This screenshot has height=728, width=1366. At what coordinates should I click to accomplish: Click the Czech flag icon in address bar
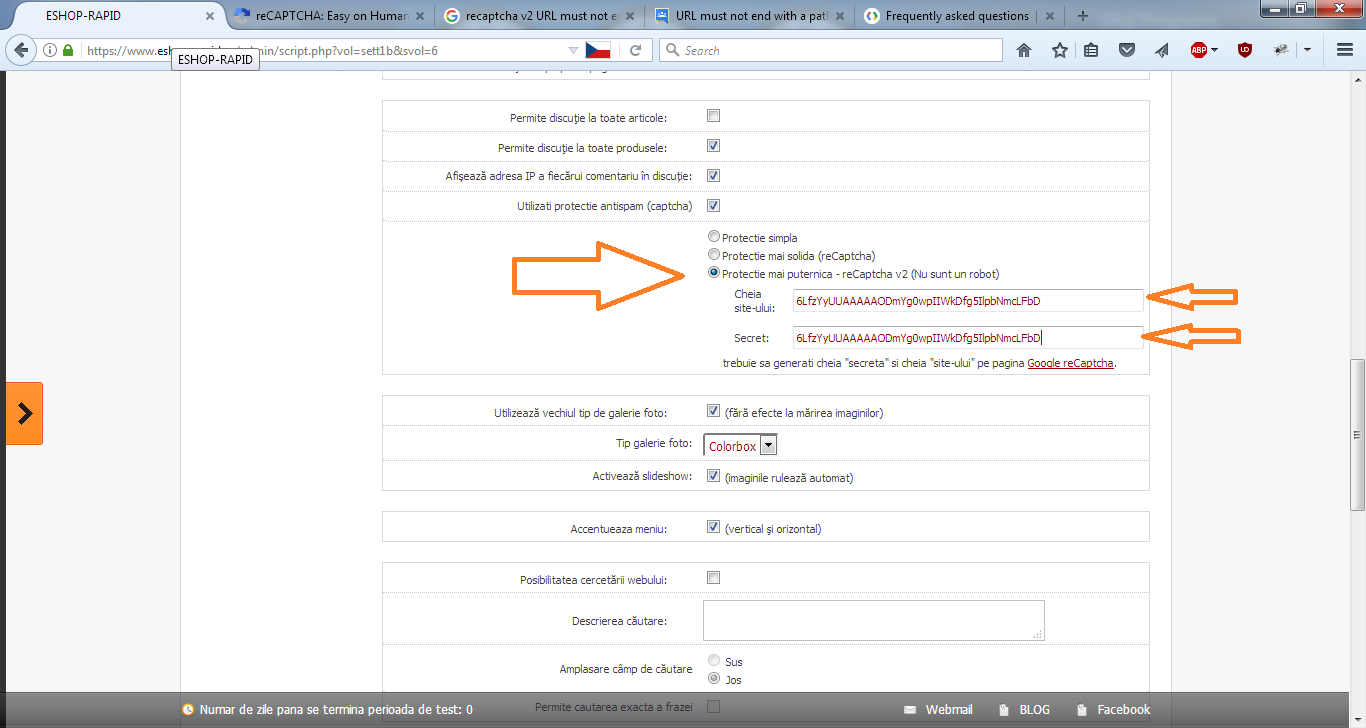(x=598, y=50)
